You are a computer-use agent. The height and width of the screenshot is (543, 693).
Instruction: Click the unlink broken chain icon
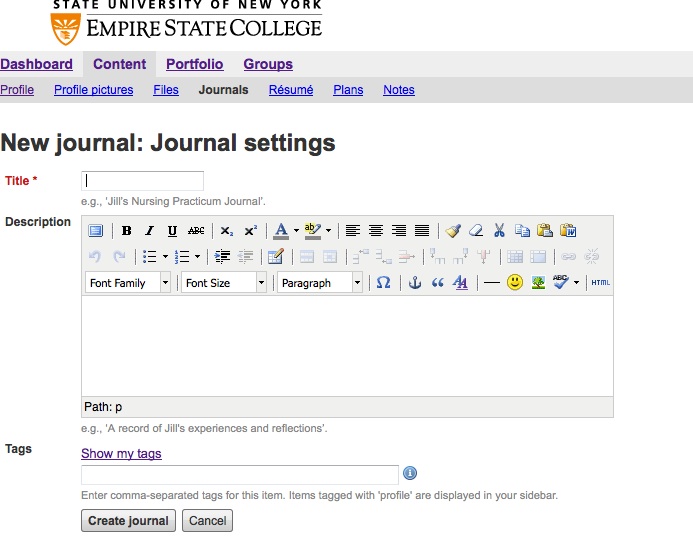click(591, 257)
